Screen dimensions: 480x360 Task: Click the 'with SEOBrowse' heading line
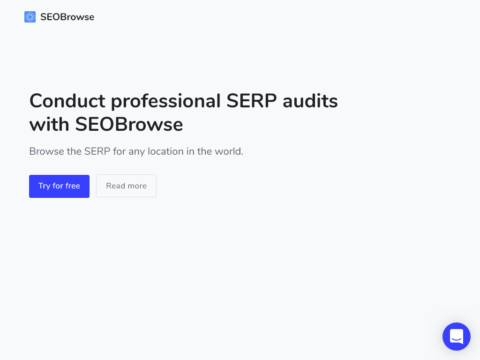pyautogui.click(x=106, y=125)
